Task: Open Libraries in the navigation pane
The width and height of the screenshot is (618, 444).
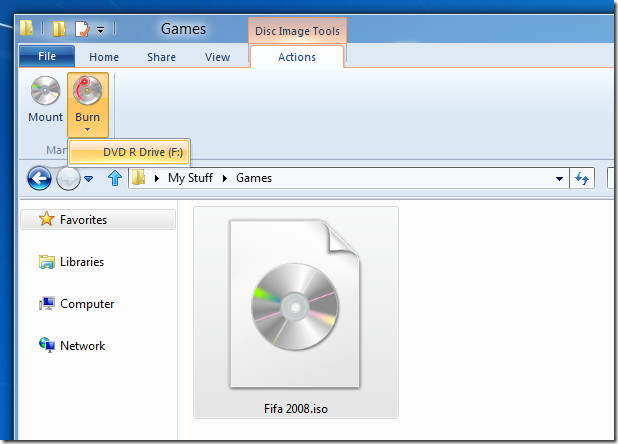Action: click(x=82, y=262)
